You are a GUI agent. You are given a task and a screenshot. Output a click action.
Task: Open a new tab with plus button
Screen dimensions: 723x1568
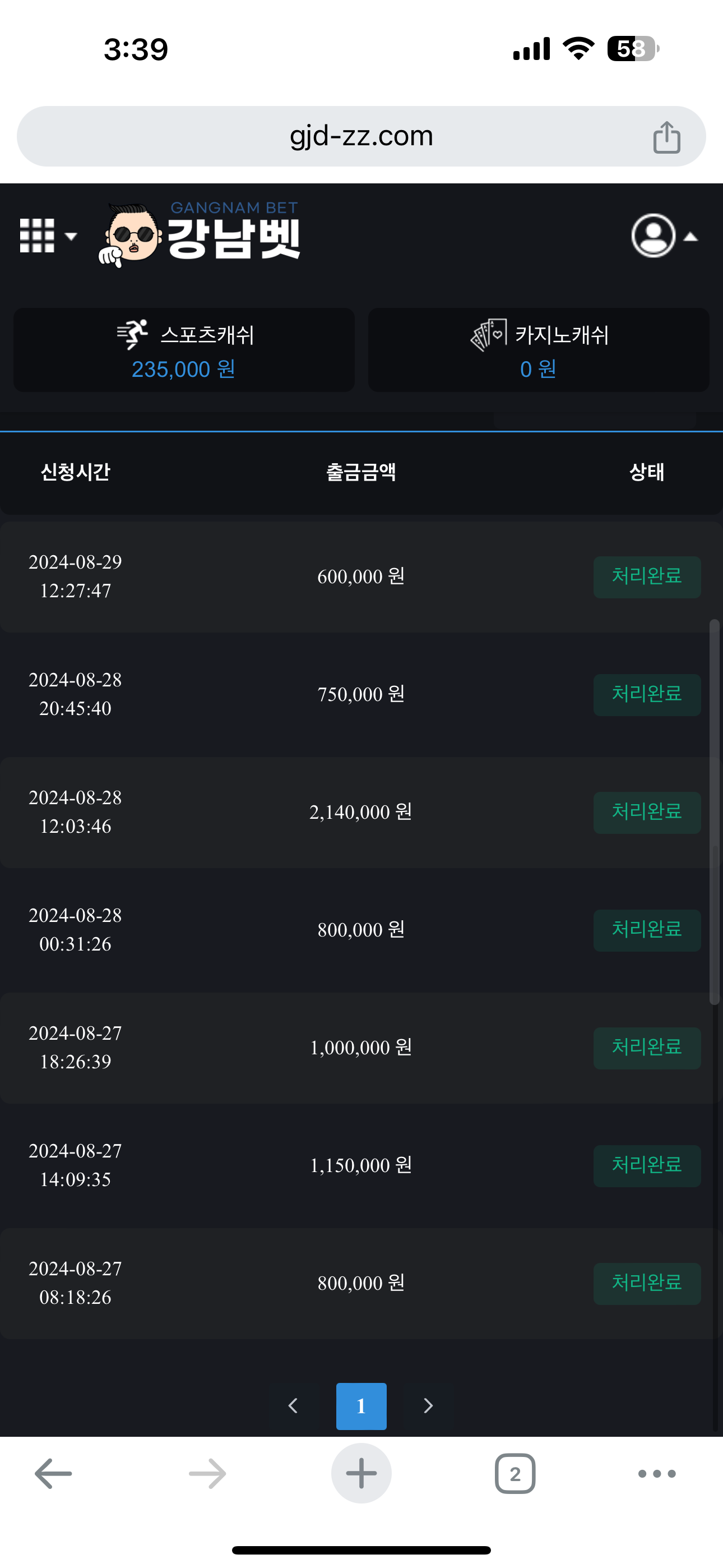(361, 1474)
